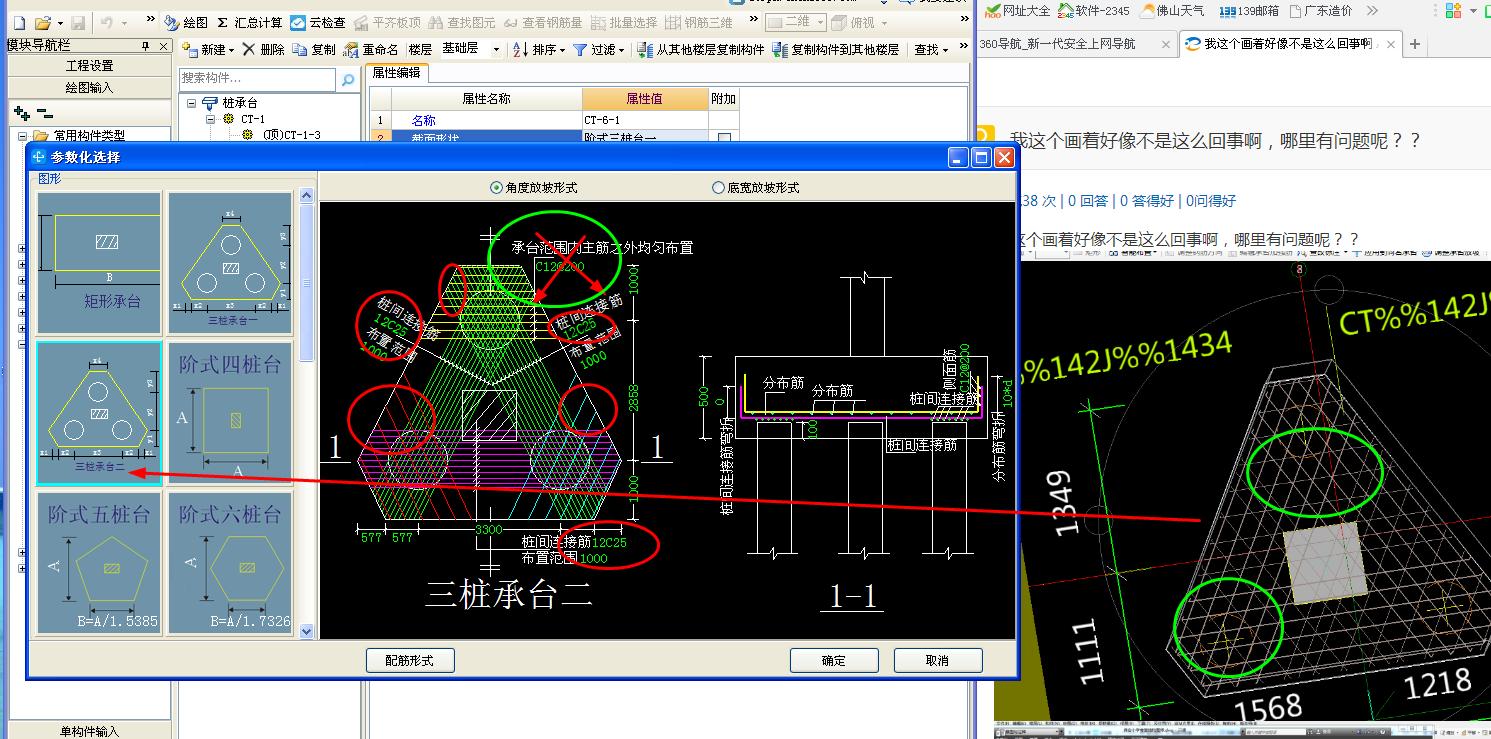Click the New file icon in toolbar
Viewport: 1491px width, 739px height.
point(19,22)
